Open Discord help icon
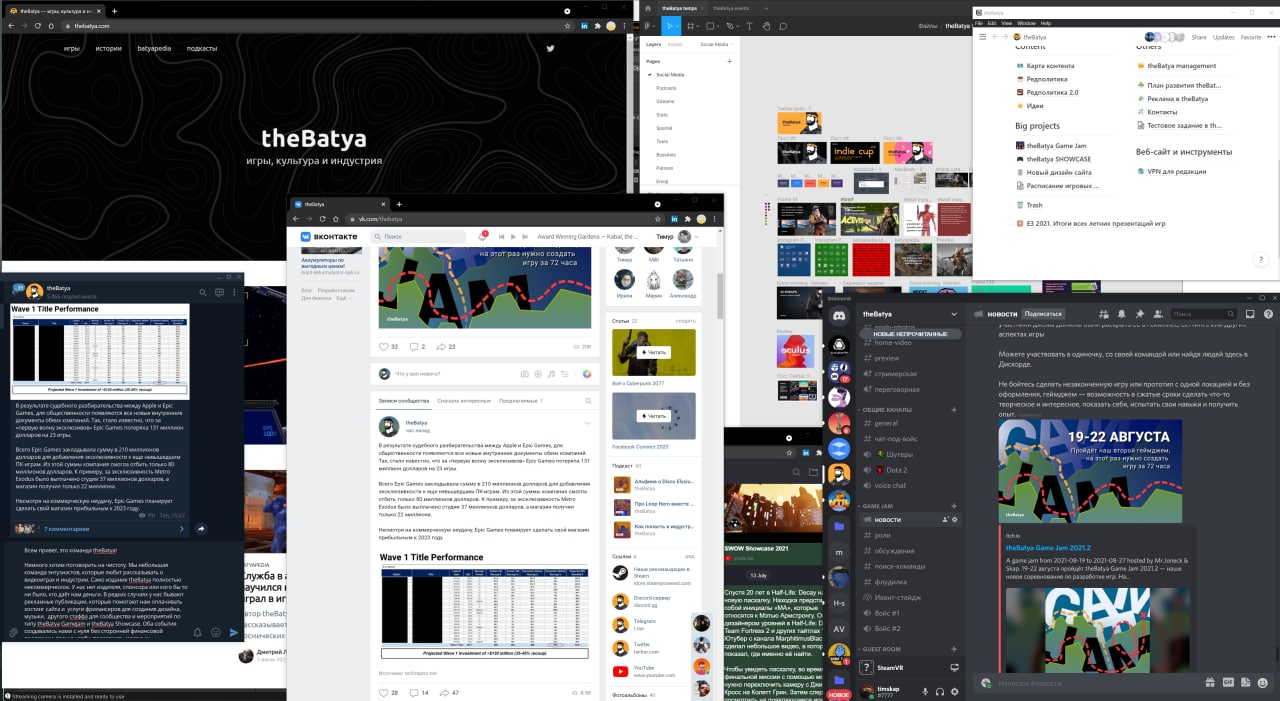The image size is (1280, 701). [1268, 314]
